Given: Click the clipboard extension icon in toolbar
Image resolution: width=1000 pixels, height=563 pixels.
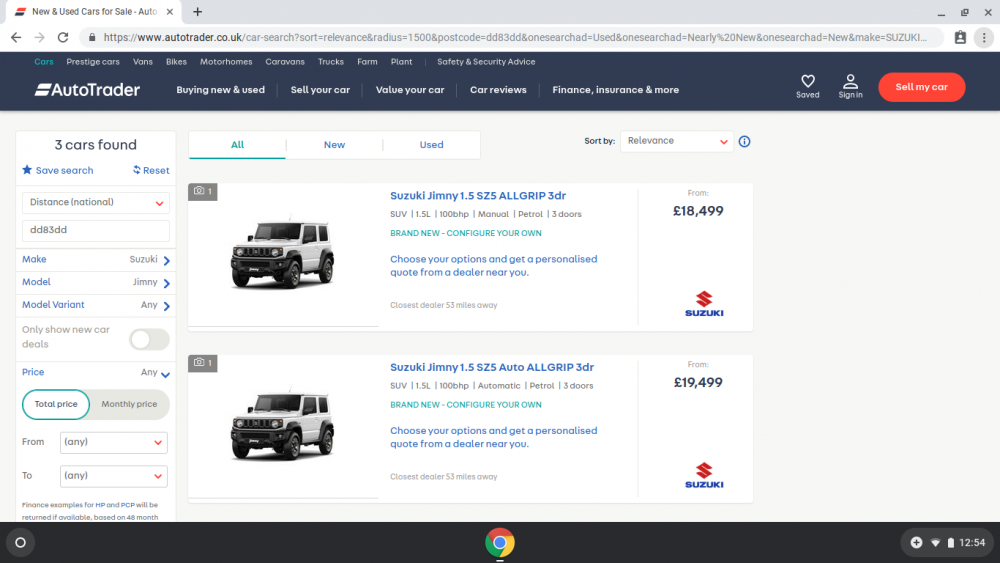Looking at the screenshot, I should pos(960,38).
